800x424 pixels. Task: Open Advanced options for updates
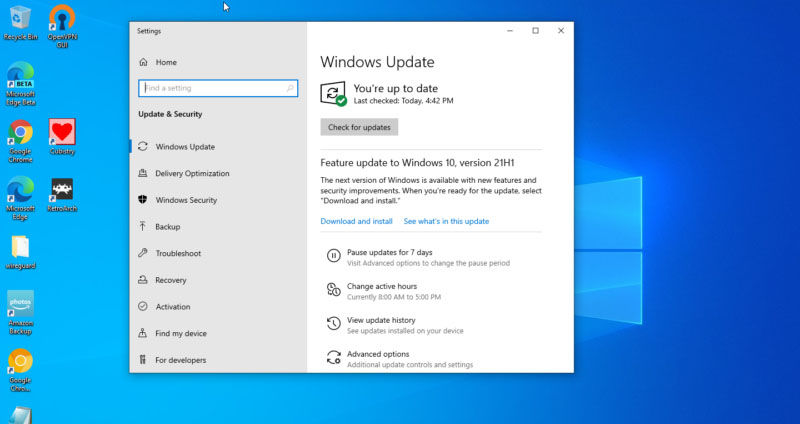click(x=378, y=354)
